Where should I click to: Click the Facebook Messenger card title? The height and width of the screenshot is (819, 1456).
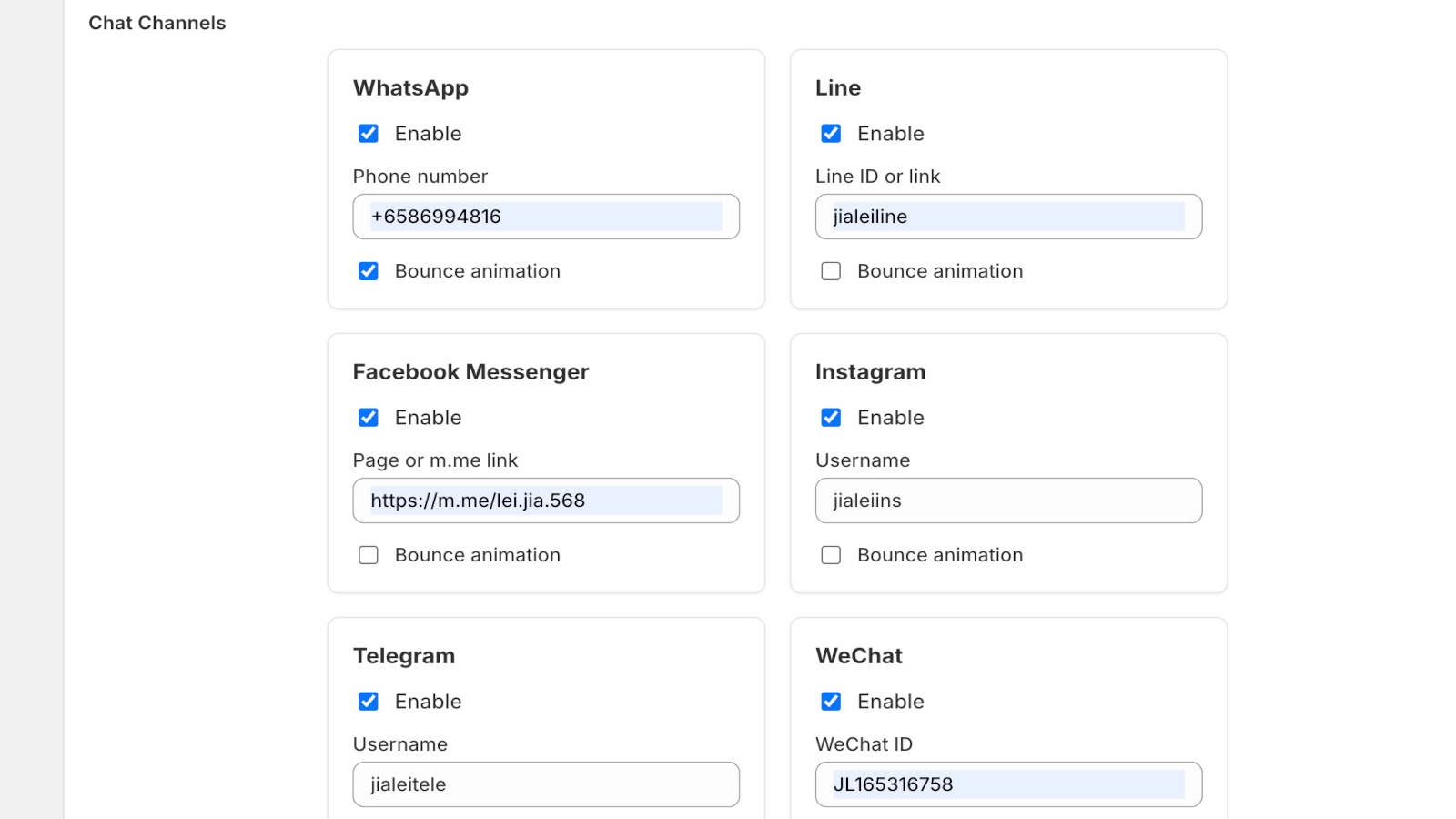click(x=471, y=372)
